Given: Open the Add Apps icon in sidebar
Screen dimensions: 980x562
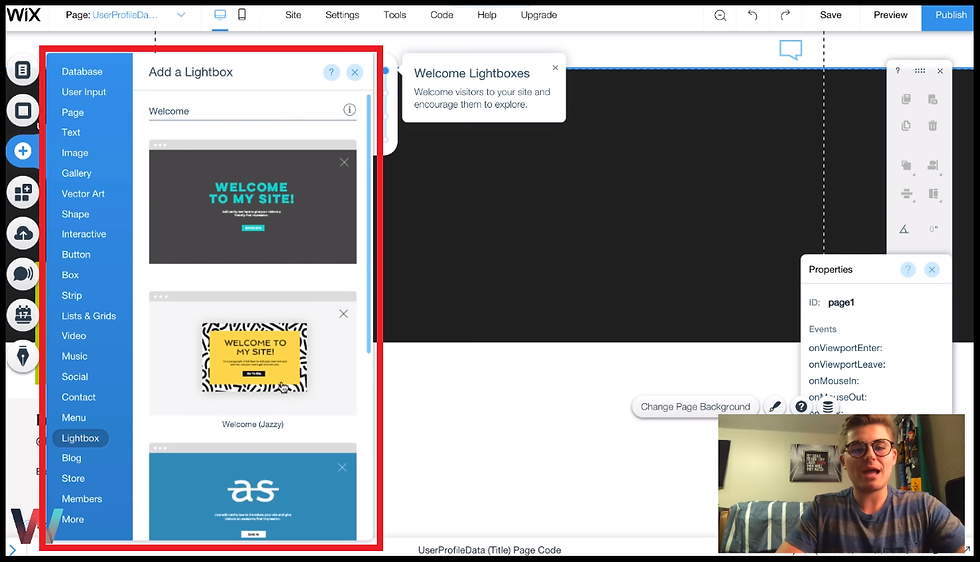Looking at the screenshot, I should 22,193.
